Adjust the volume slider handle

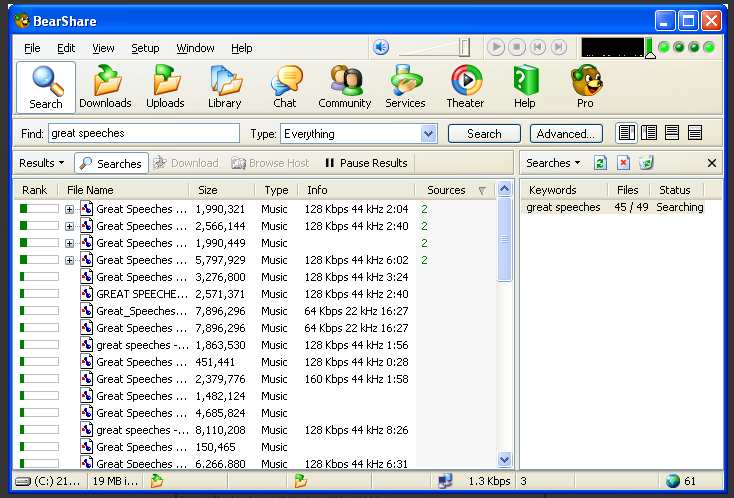coord(464,47)
